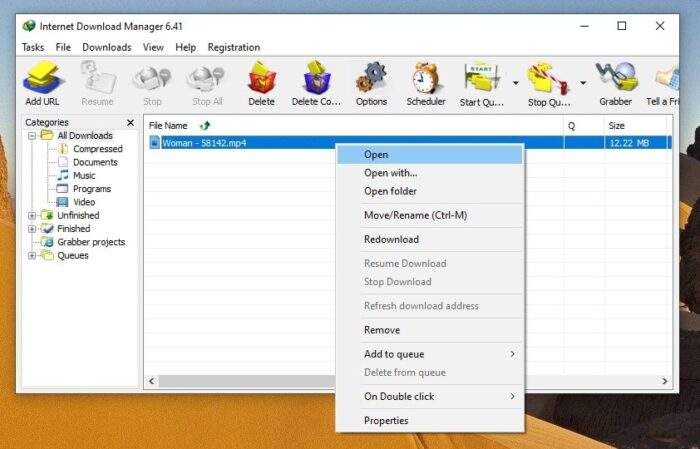Sort by the File Name column header
The width and height of the screenshot is (700, 449).
(354, 126)
